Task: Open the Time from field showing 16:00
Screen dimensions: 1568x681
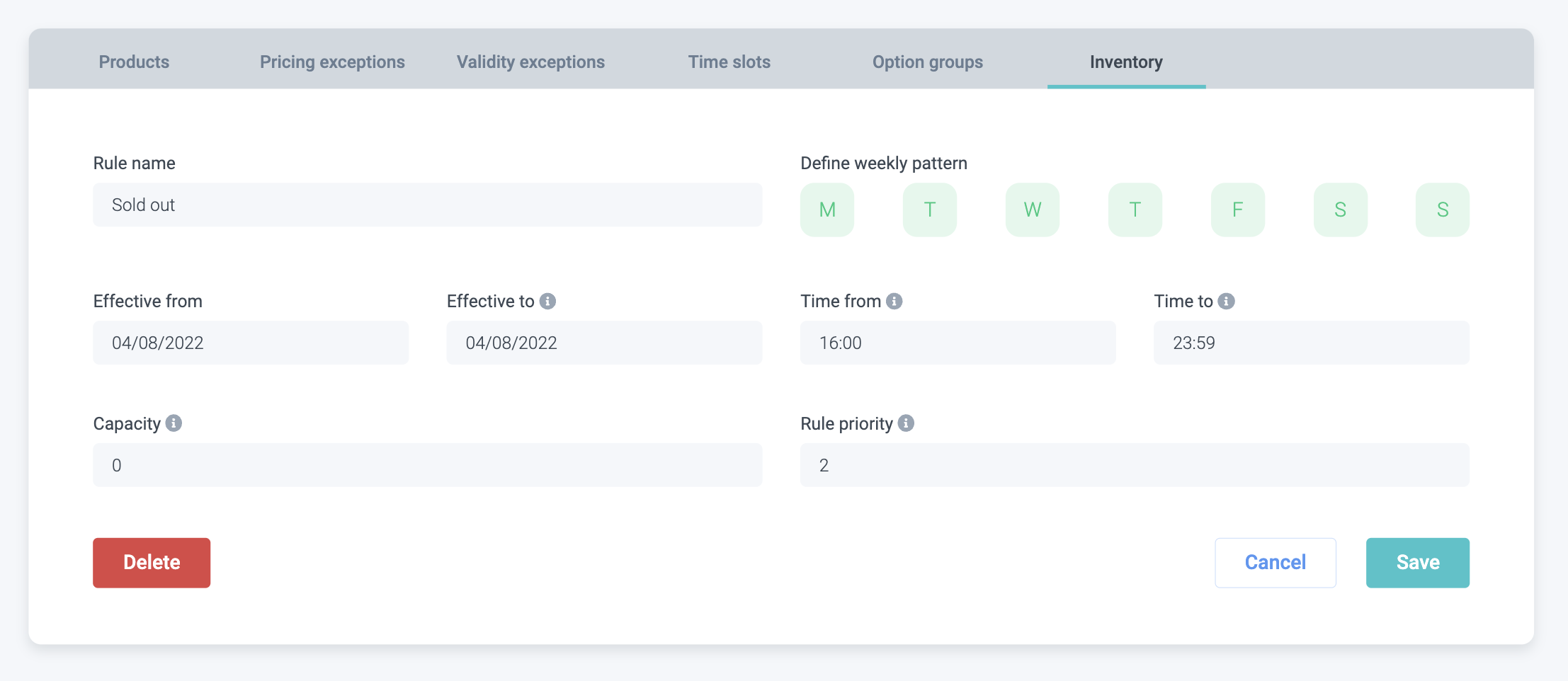Action: 958,343
